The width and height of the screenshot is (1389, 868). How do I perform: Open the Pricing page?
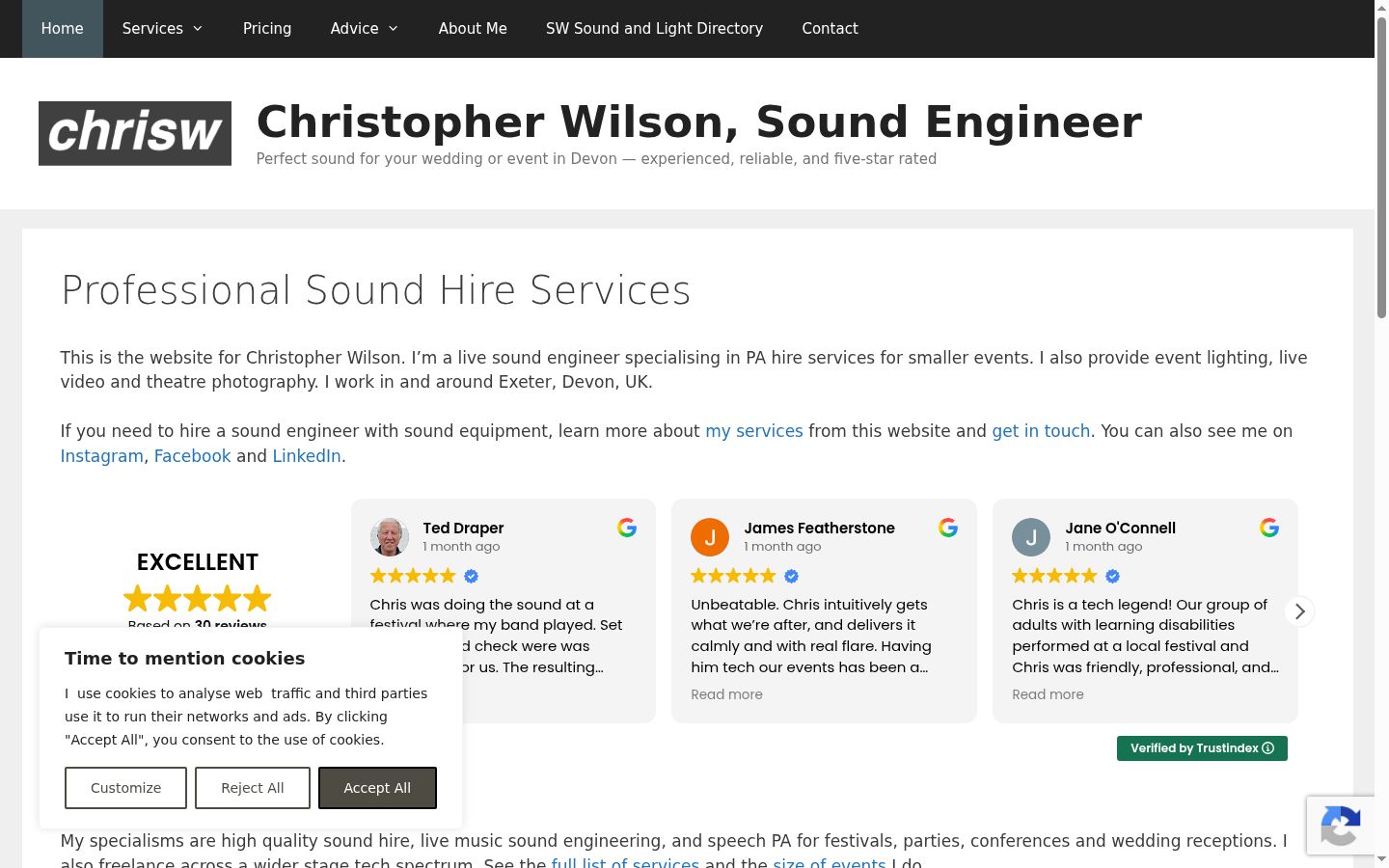click(267, 29)
